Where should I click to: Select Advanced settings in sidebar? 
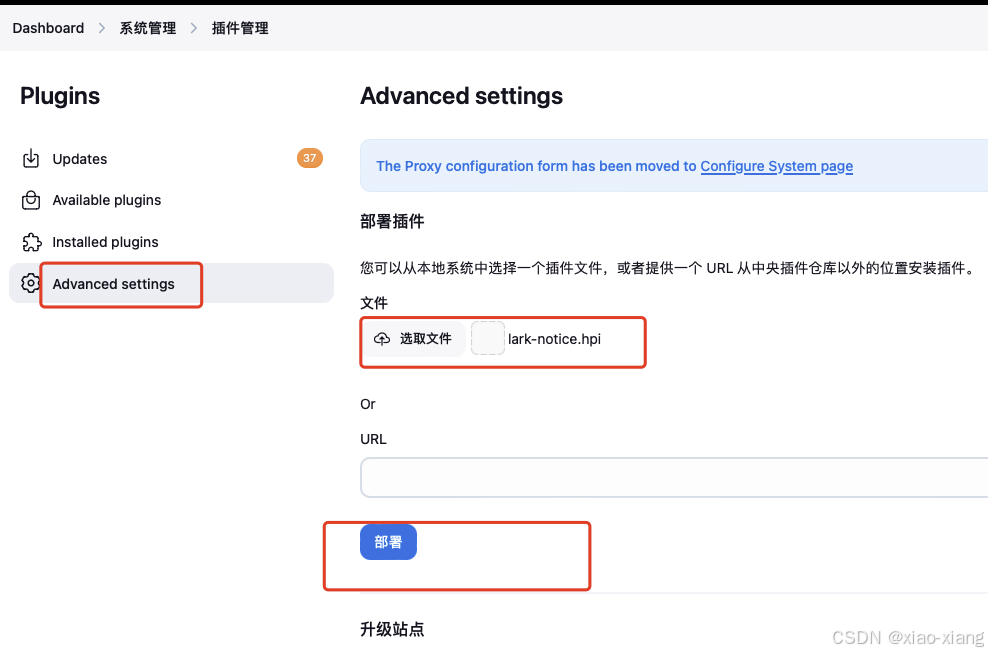point(171,283)
